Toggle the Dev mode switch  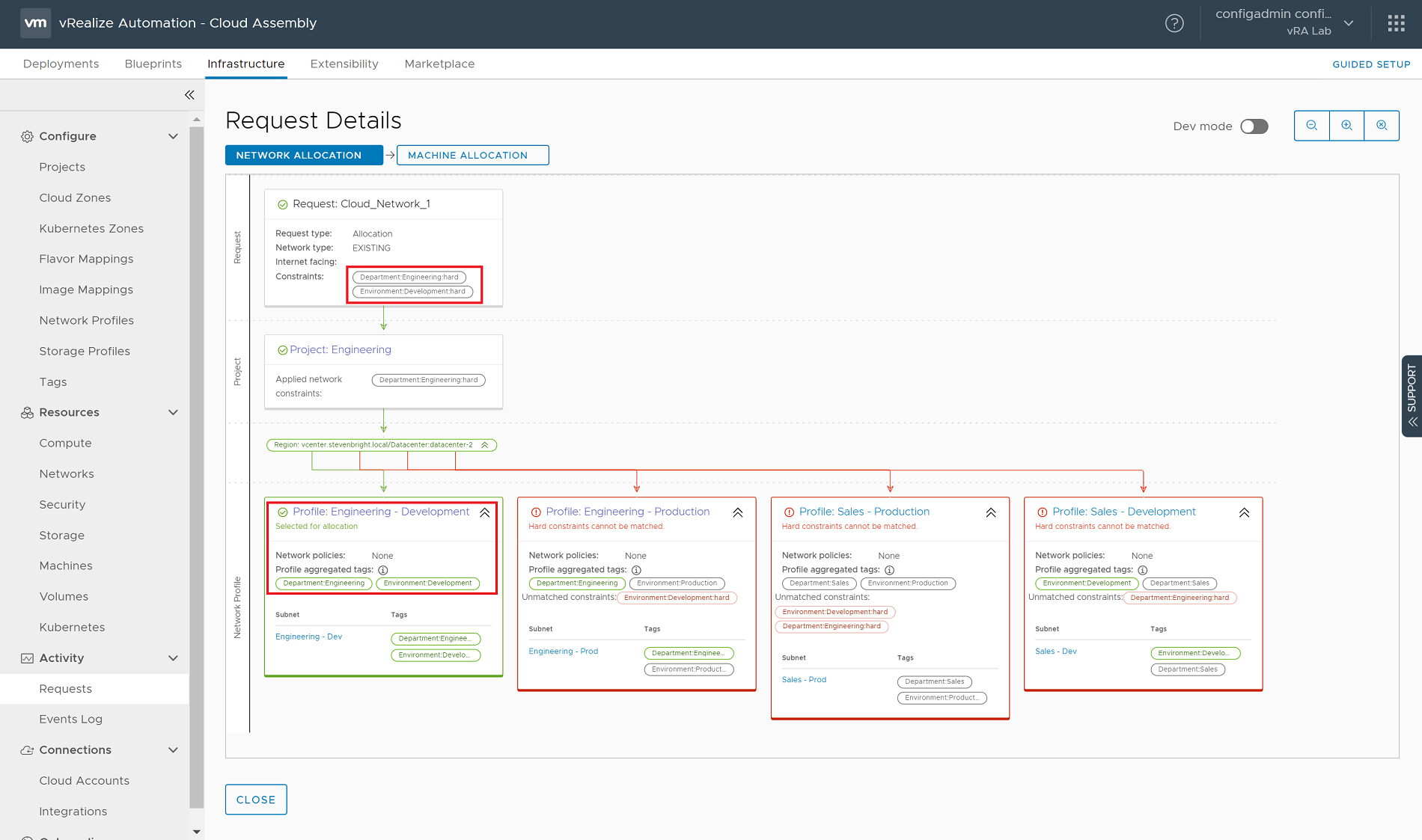(x=1254, y=126)
